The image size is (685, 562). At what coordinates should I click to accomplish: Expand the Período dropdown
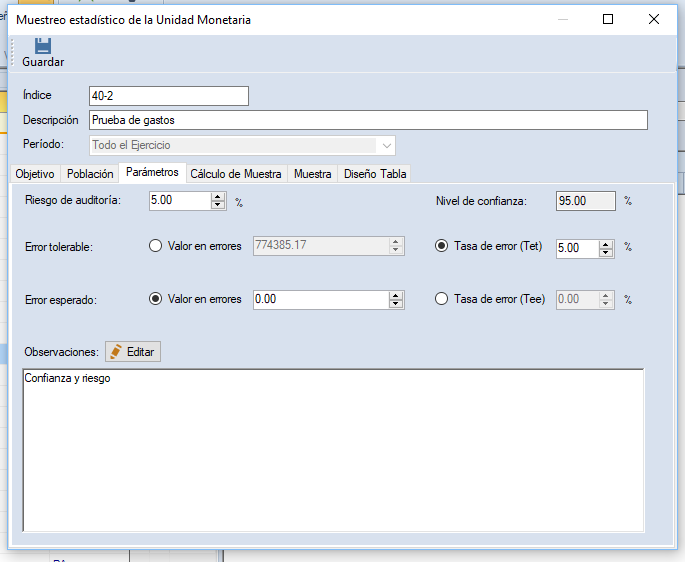pos(387,145)
